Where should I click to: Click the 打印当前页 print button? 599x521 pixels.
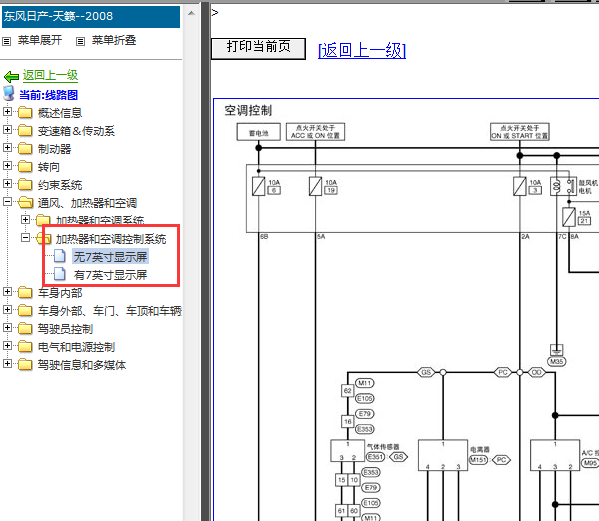click(258, 49)
